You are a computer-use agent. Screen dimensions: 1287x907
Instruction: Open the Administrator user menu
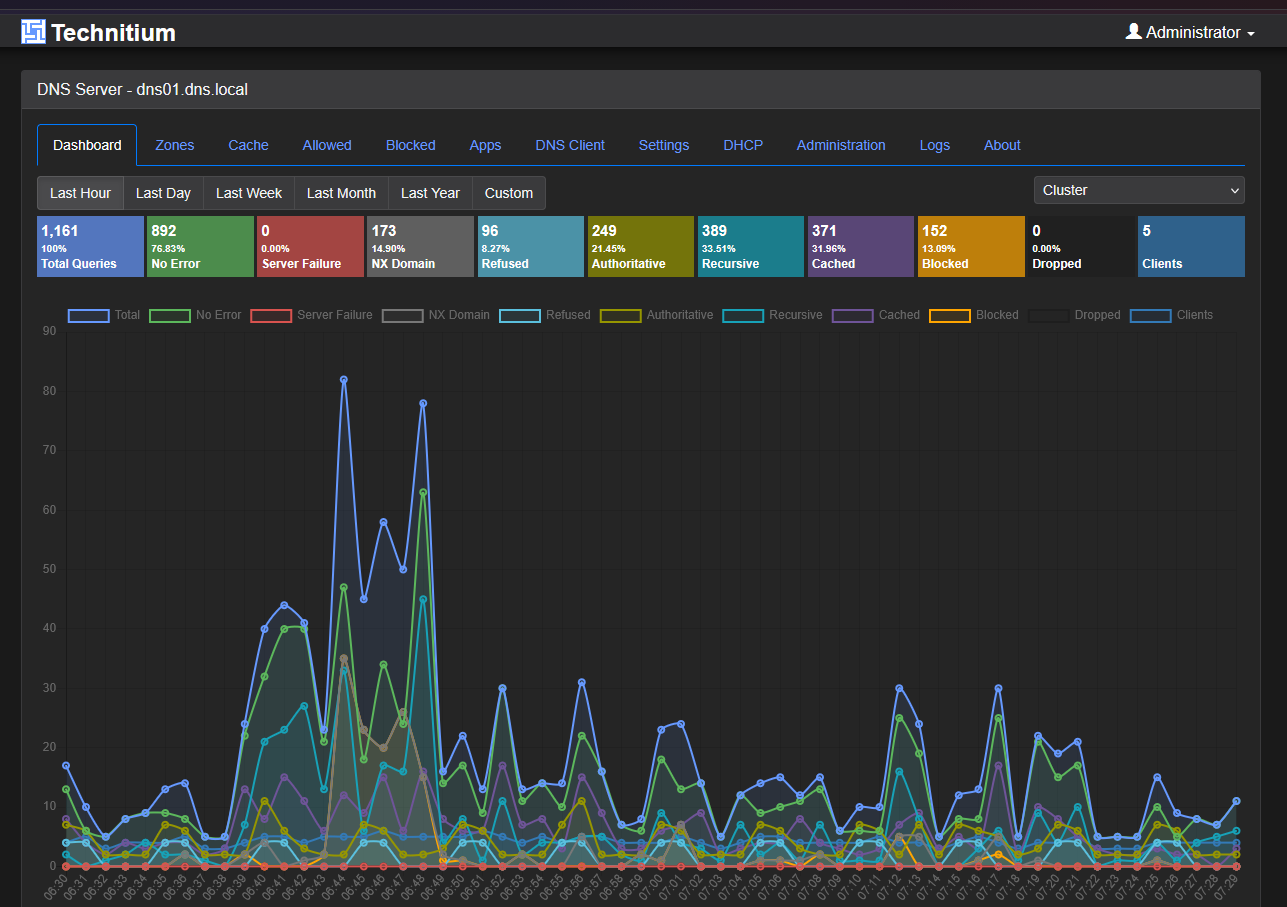point(1190,32)
